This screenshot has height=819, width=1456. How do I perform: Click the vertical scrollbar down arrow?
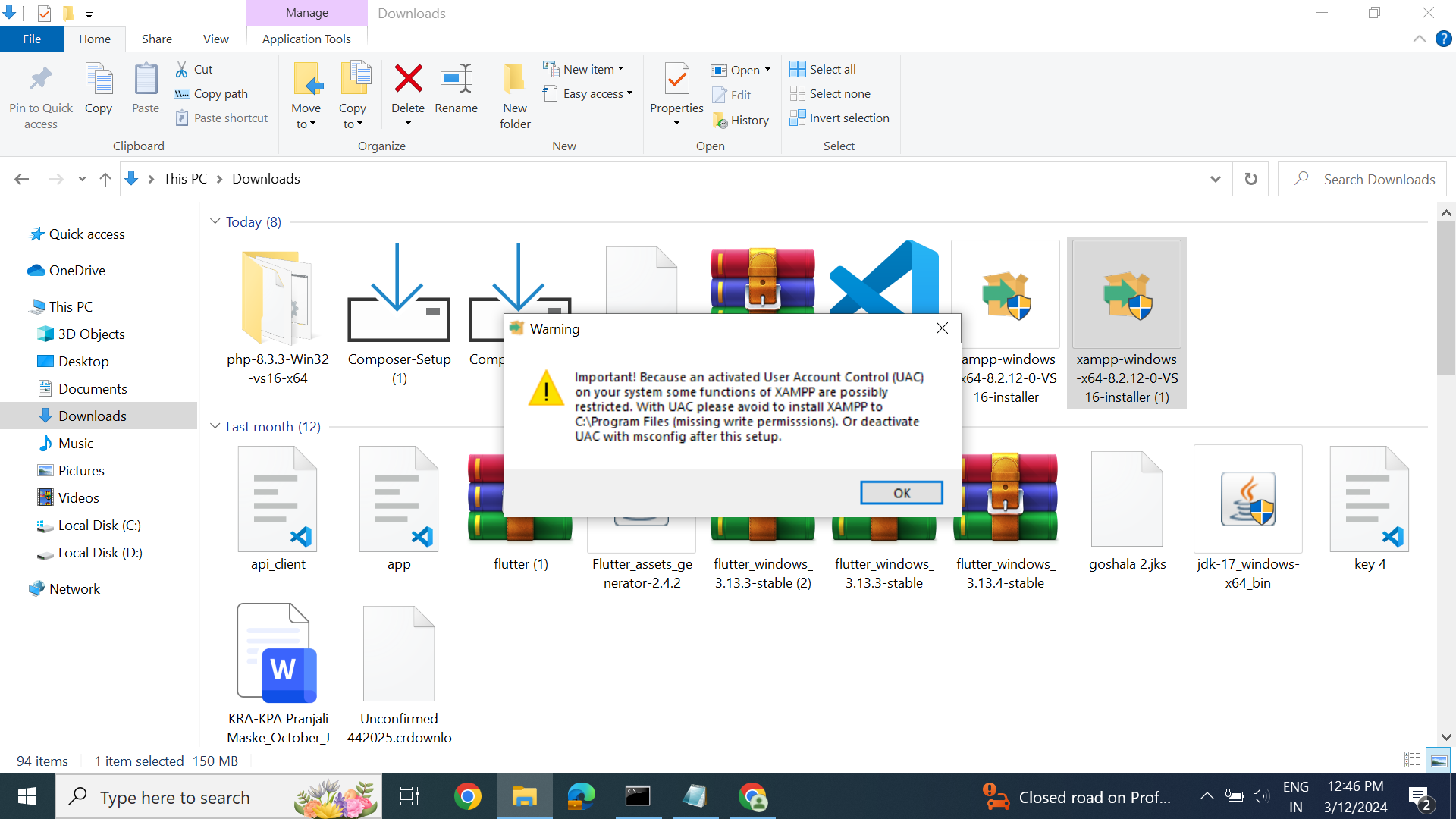[1446, 737]
